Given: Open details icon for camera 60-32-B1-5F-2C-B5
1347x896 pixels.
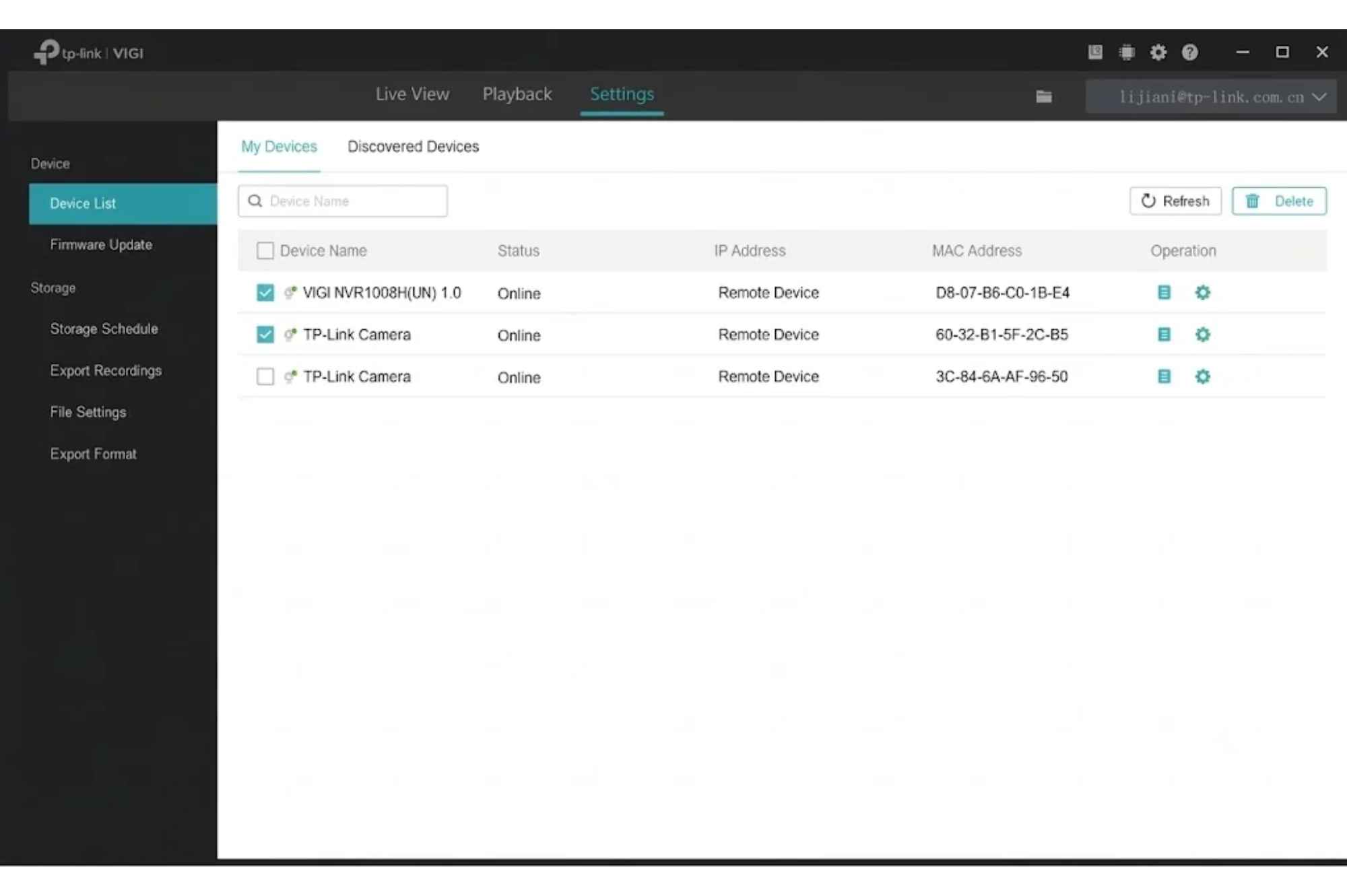Looking at the screenshot, I should coord(1164,335).
